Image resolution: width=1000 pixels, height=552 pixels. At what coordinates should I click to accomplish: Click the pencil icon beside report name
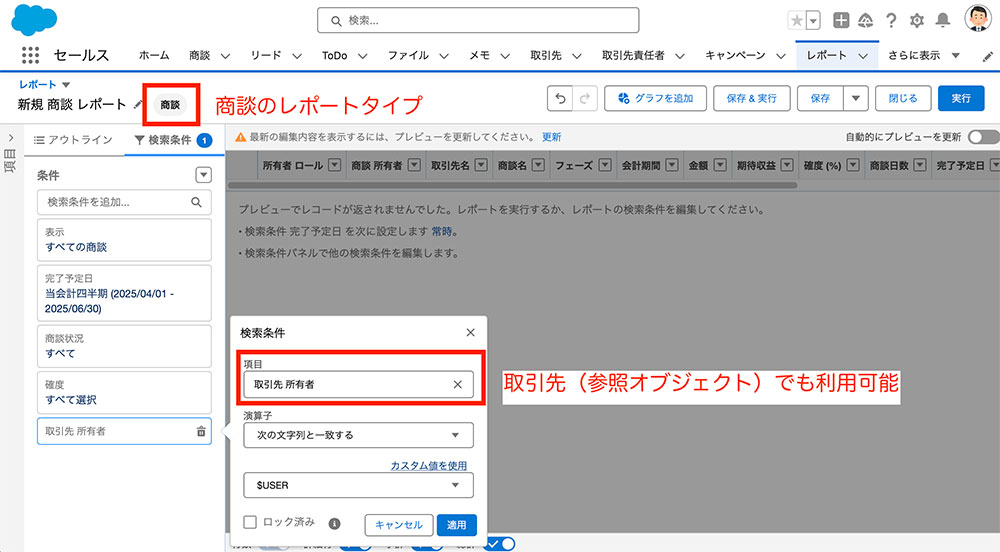click(138, 104)
